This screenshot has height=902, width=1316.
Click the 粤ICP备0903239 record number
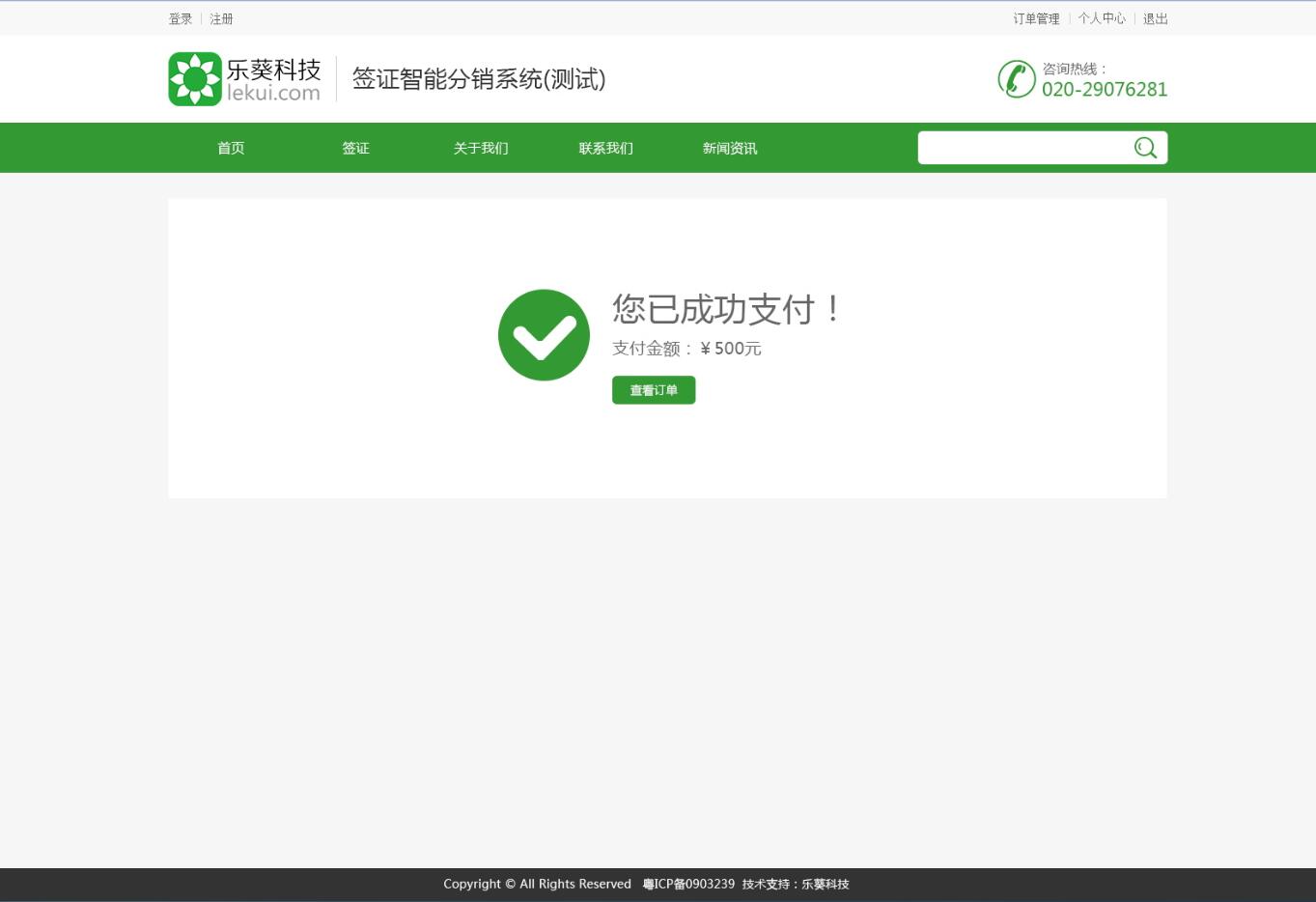[x=687, y=884]
